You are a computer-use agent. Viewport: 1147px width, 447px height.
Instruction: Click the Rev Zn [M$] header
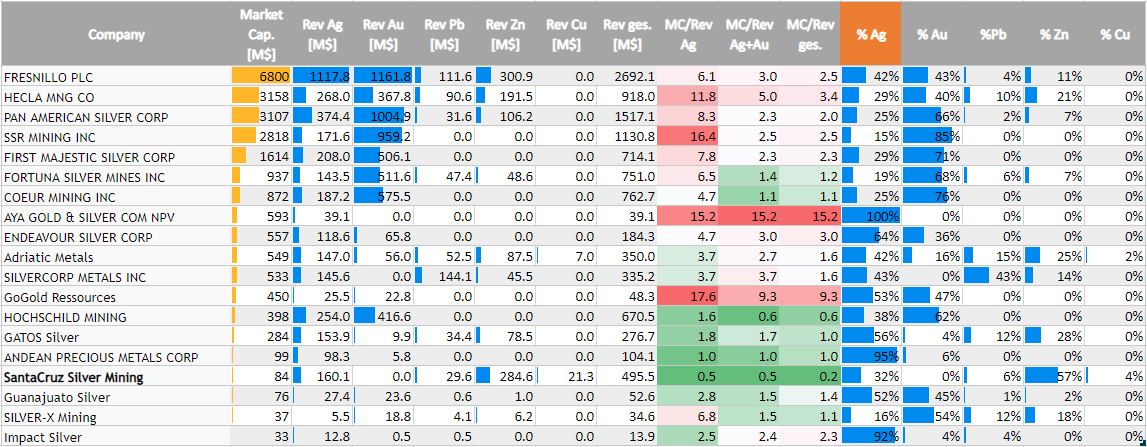505,34
